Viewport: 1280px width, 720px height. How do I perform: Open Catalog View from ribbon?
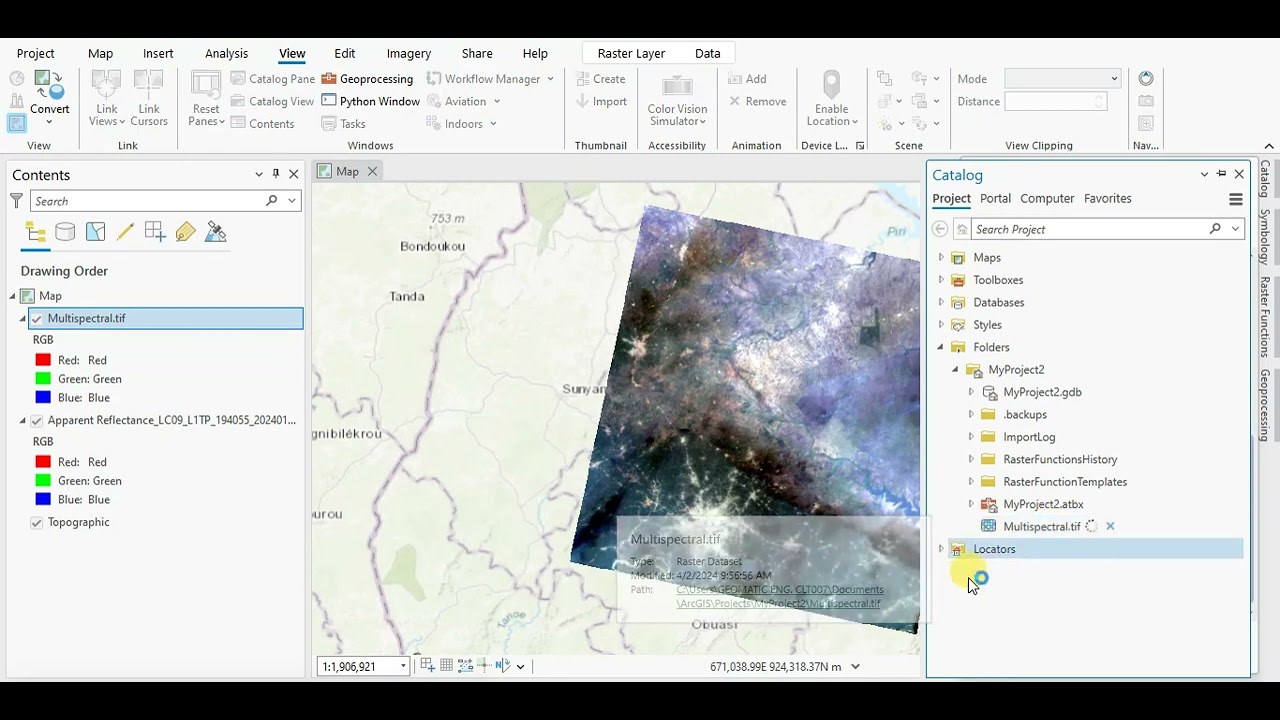[272, 101]
